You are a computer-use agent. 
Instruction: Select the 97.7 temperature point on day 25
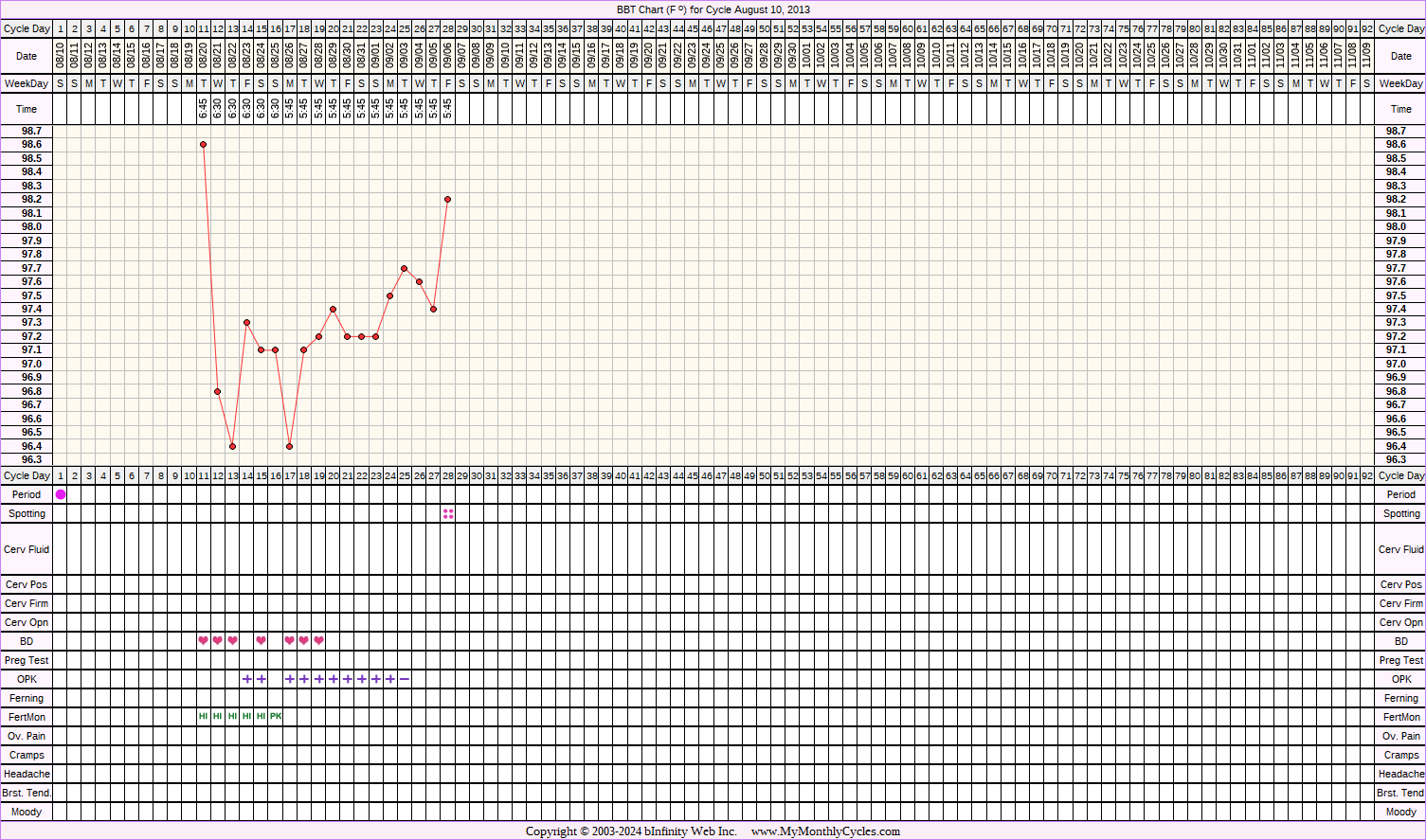tap(405, 268)
